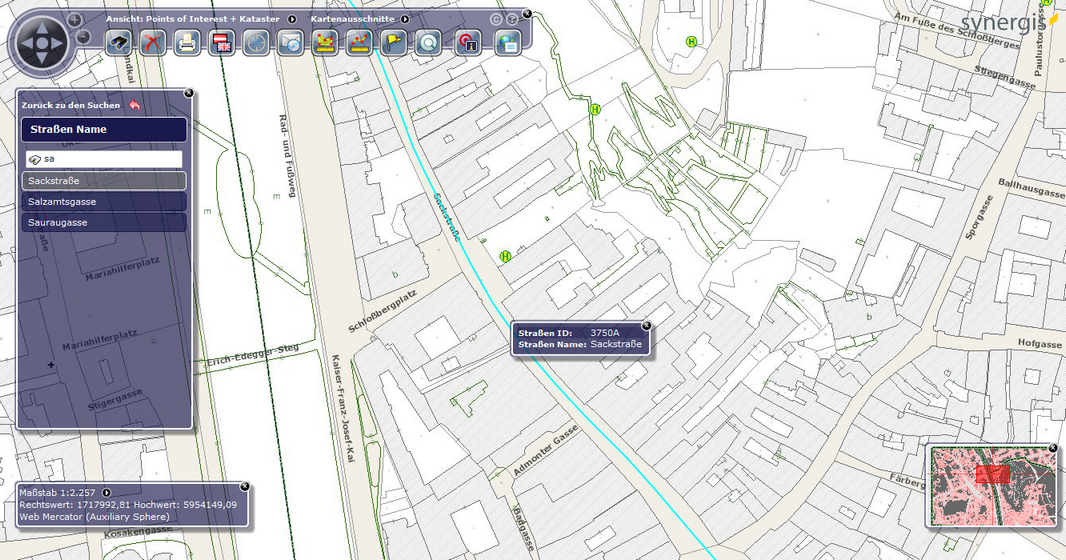Viewport: 1066px width, 560px height.
Task: Open the Maßstab scale dropdown arrow
Action: coord(106,492)
